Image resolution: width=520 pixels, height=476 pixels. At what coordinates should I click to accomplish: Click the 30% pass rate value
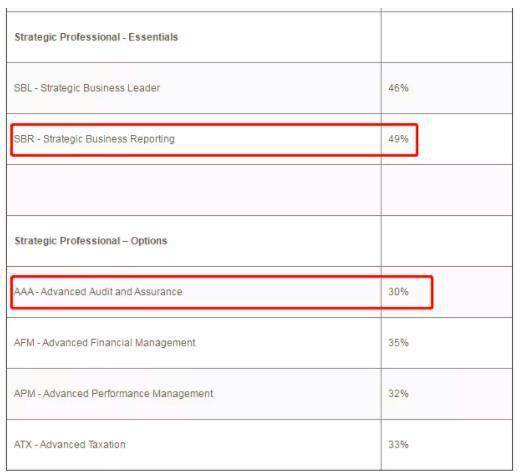click(x=398, y=292)
